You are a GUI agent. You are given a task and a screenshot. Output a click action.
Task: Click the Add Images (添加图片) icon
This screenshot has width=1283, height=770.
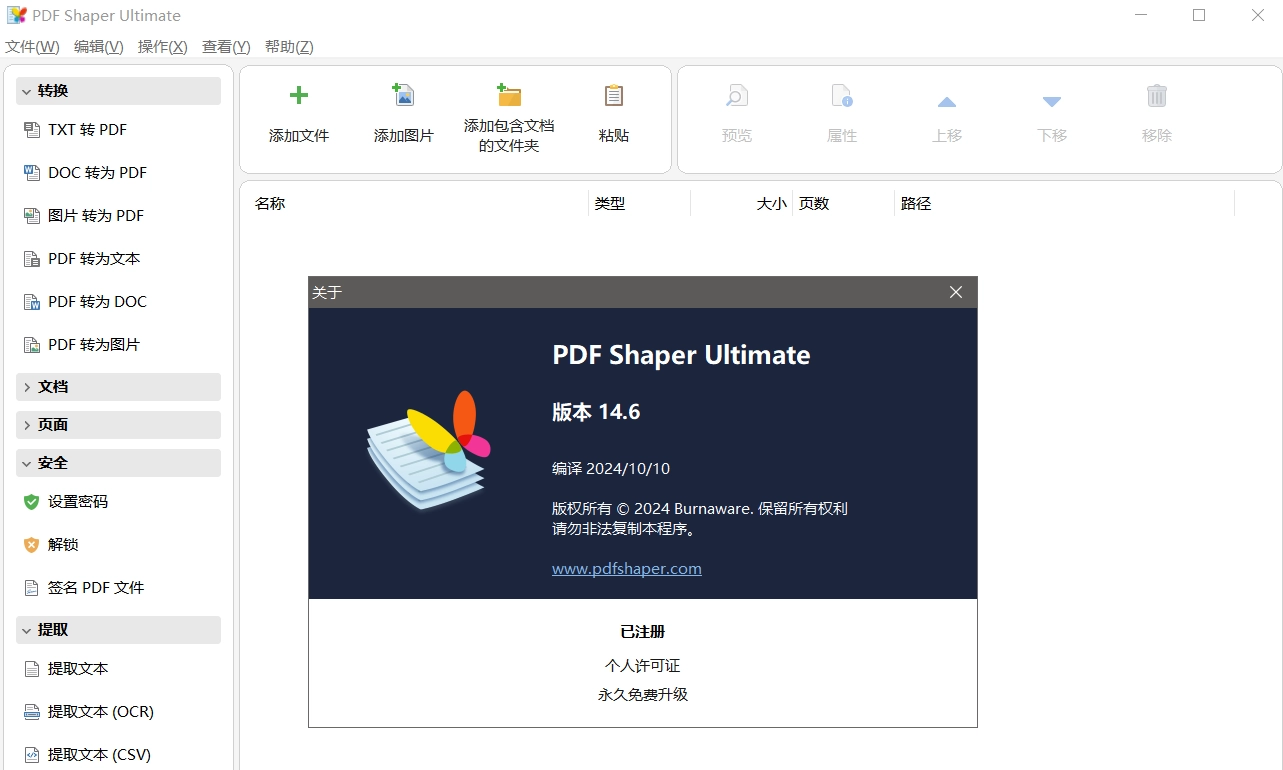[x=403, y=96]
